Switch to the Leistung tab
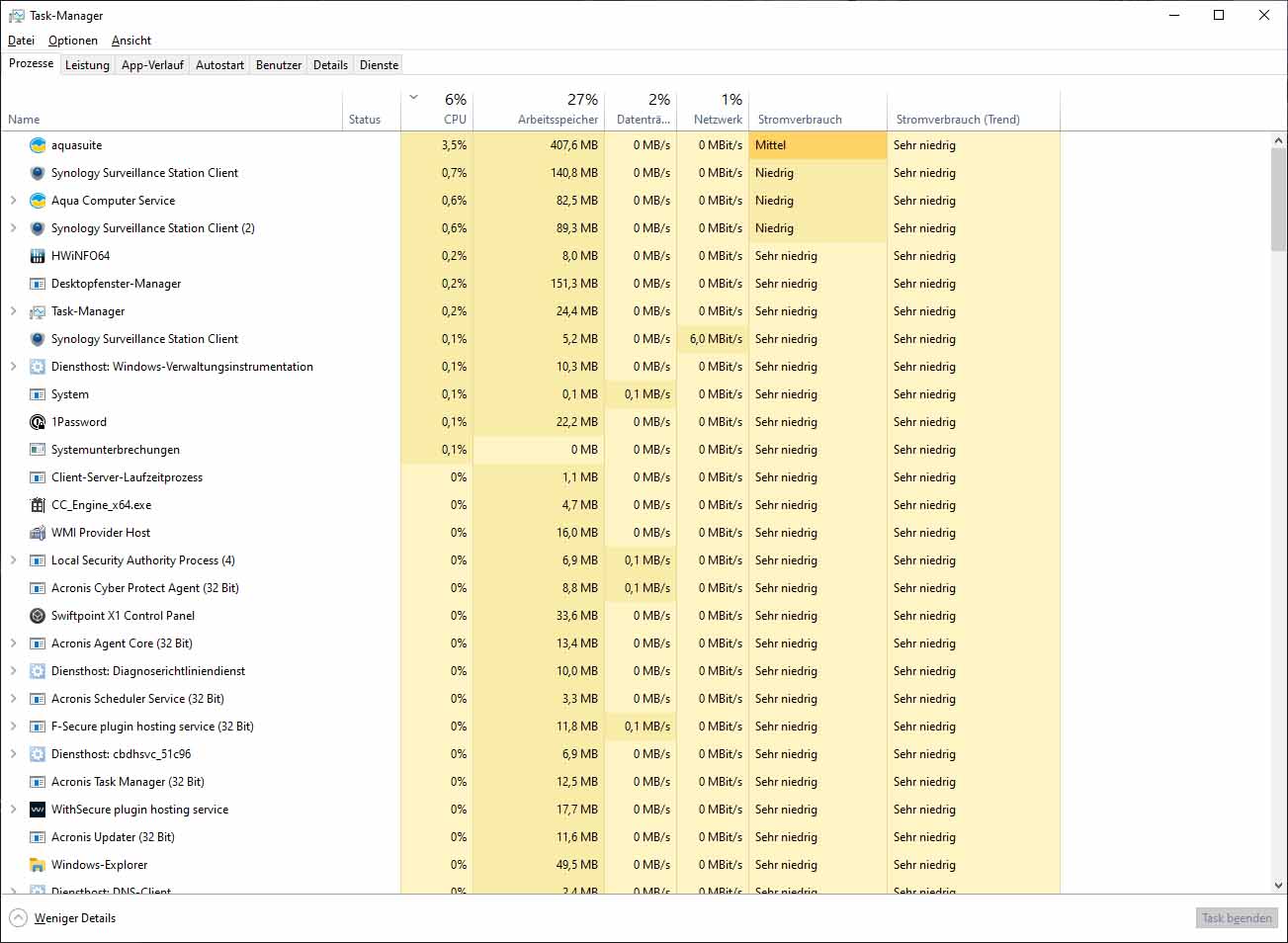 tap(87, 65)
